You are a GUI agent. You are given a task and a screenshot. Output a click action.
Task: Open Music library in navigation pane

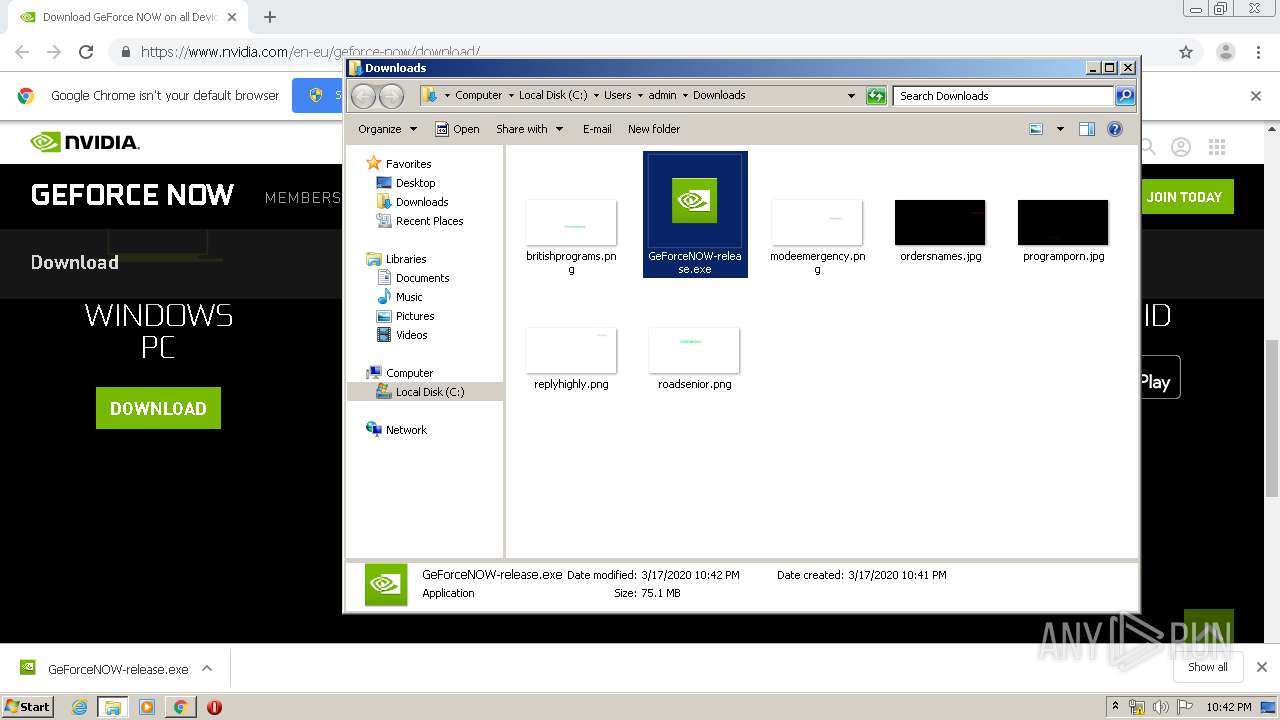(x=409, y=297)
